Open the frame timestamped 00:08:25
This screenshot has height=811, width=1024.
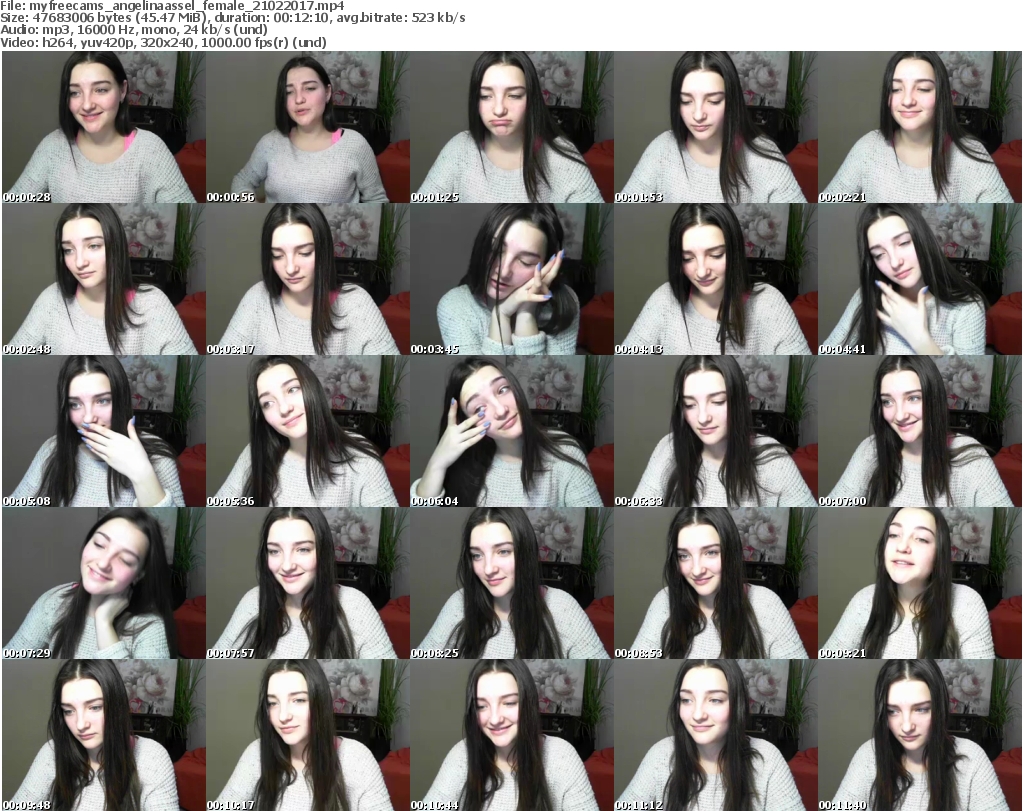(511, 583)
